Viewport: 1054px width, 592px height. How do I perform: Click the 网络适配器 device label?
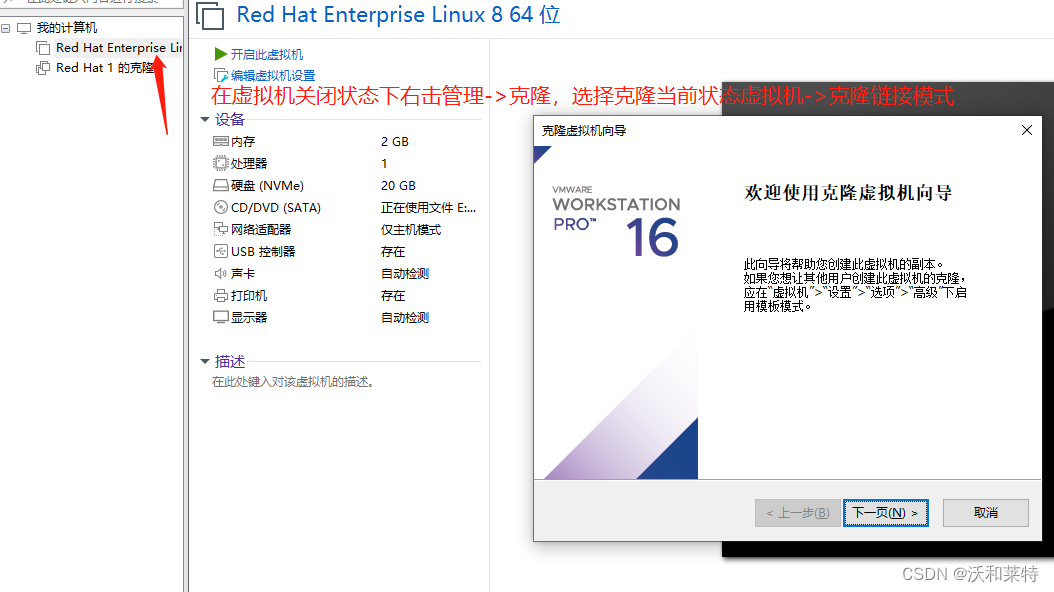[261, 230]
